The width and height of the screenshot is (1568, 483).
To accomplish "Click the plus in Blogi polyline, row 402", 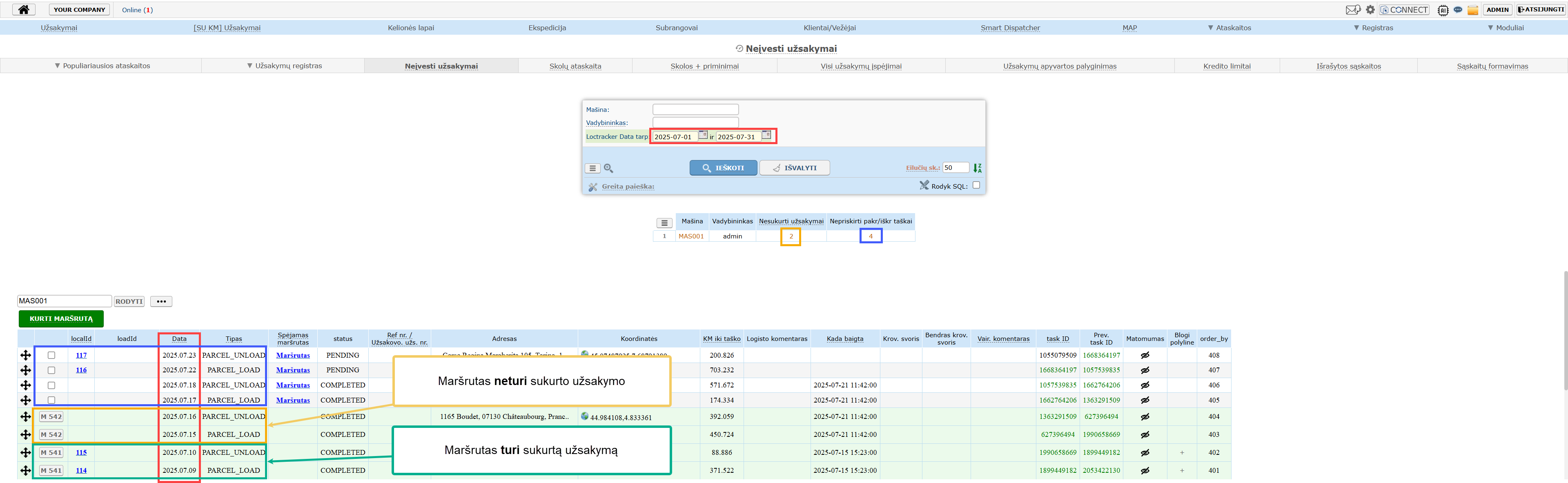I will [x=1181, y=453].
